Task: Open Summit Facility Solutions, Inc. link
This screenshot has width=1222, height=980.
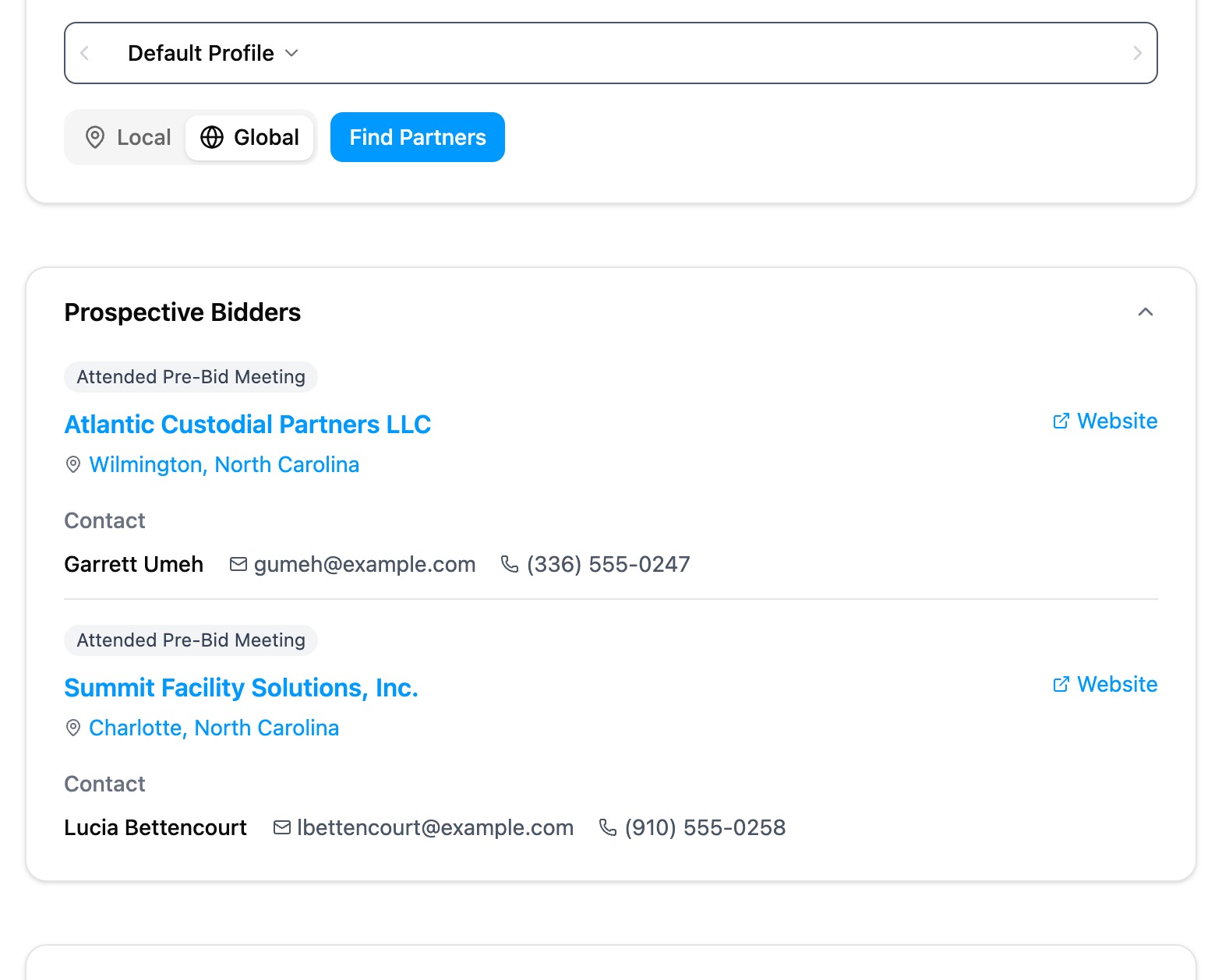Action: pos(242,688)
